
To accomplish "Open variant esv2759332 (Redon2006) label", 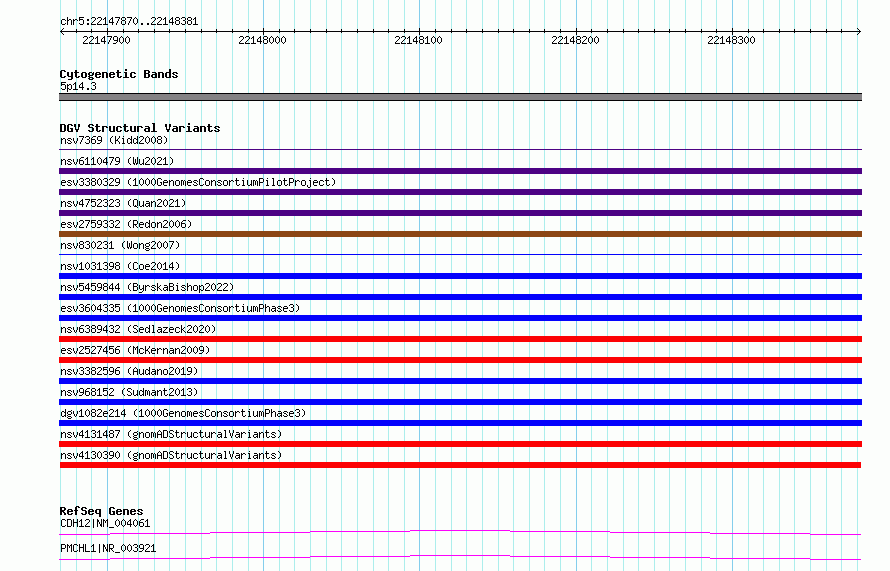I will 126,224.
